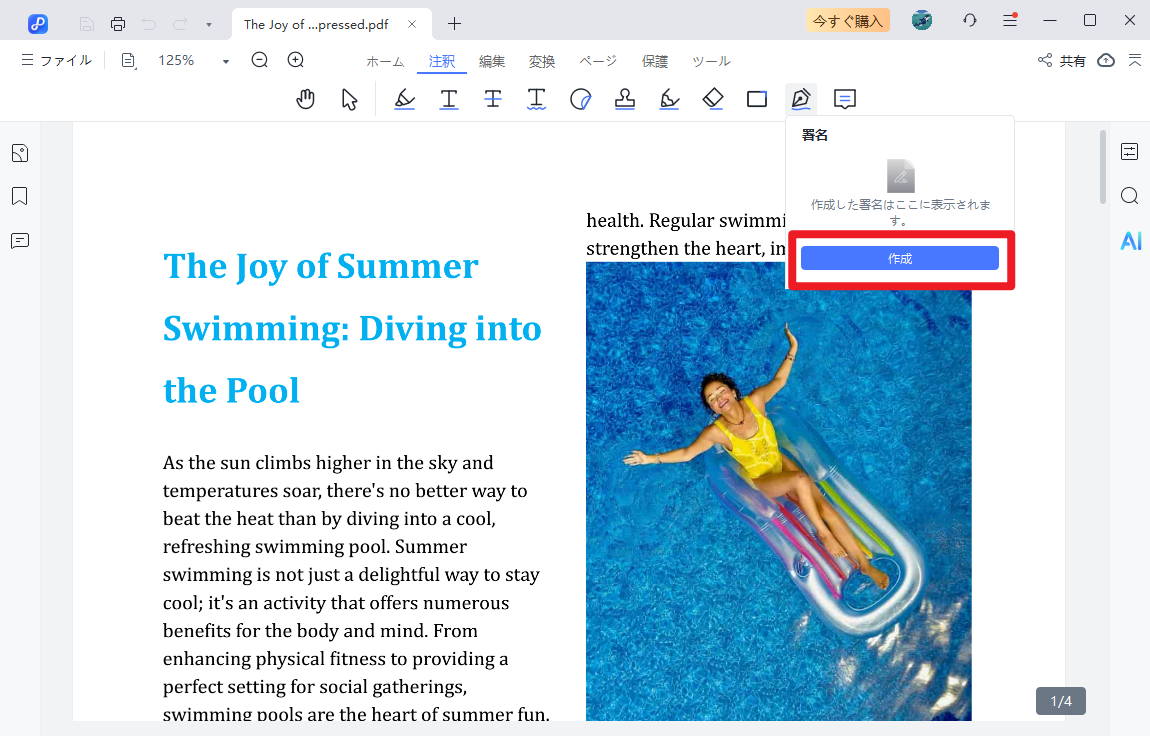Select the Eraser tool
Screen dimensions: 1150x736
click(x=712, y=99)
